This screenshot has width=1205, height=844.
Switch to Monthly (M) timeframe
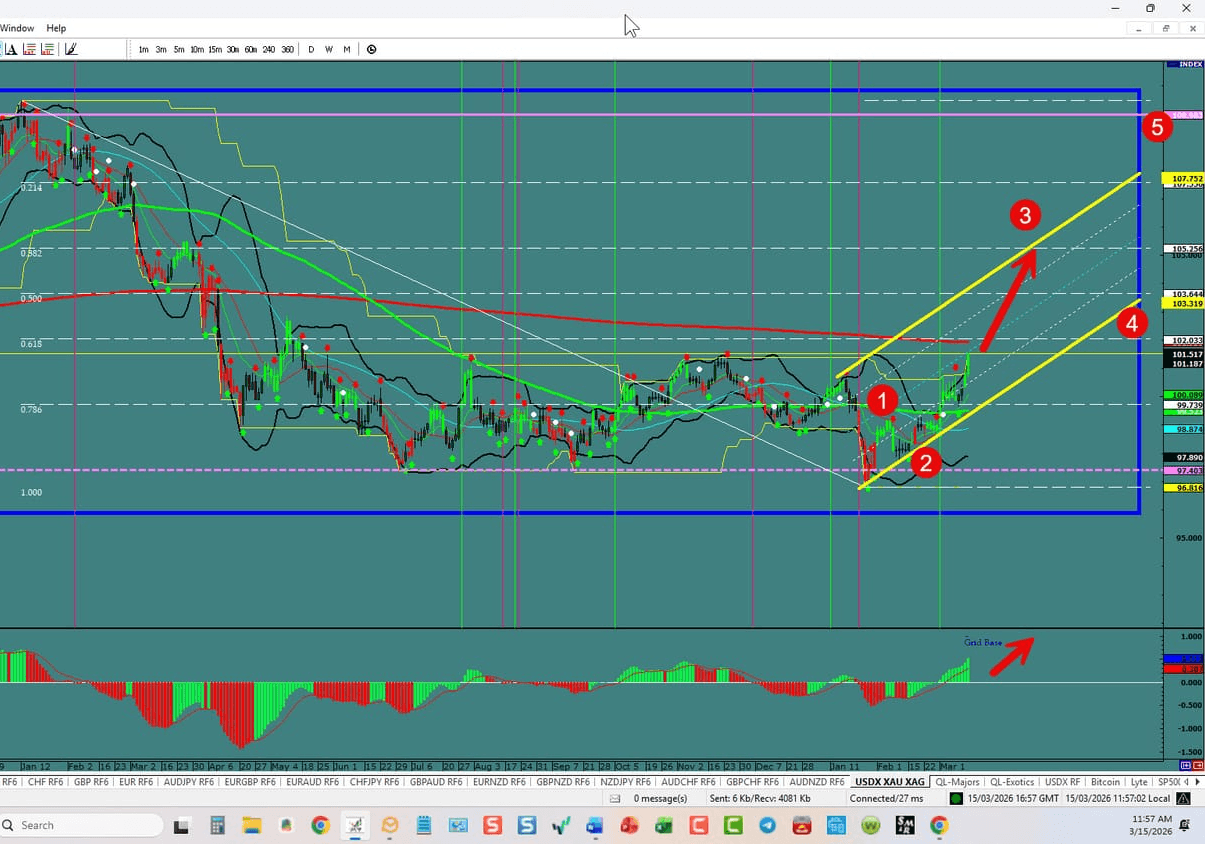click(347, 48)
